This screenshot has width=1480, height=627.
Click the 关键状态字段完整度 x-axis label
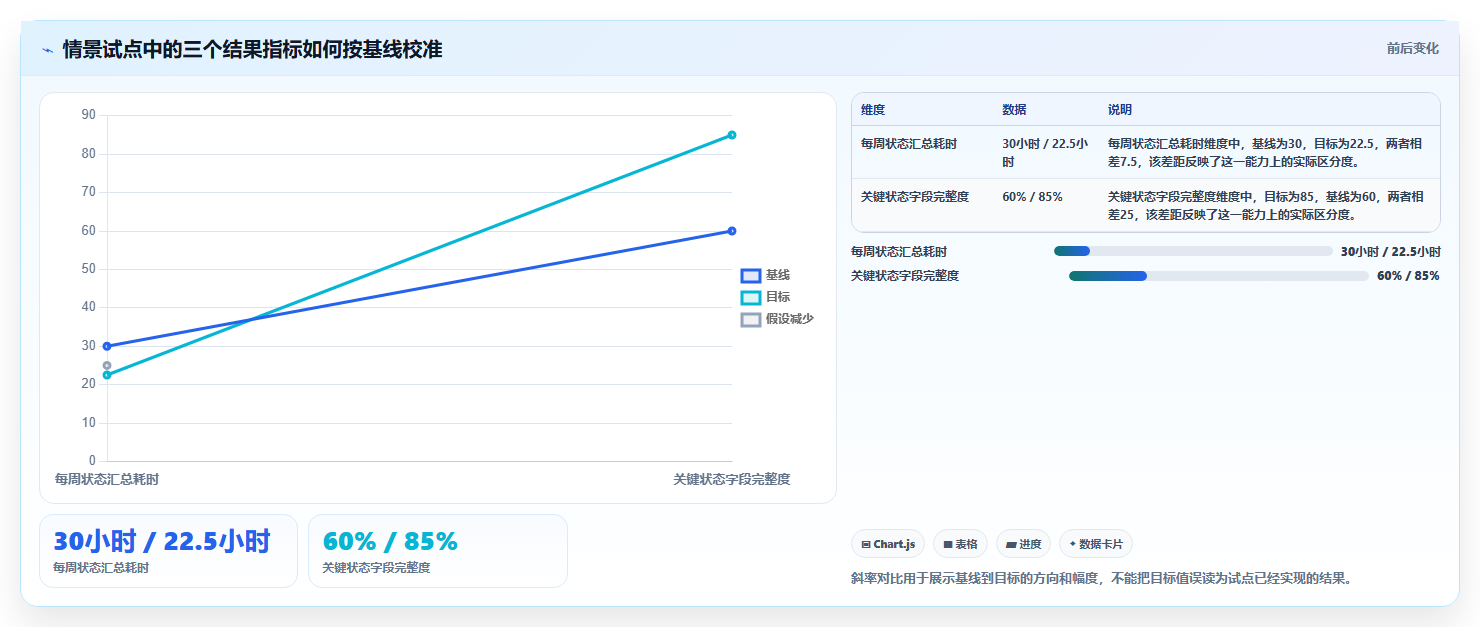(x=732, y=480)
